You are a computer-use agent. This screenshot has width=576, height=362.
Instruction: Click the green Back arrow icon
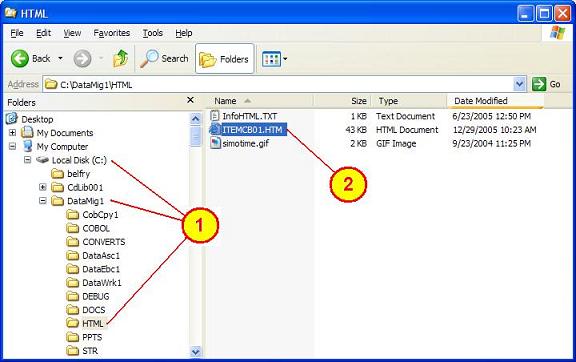[20, 58]
